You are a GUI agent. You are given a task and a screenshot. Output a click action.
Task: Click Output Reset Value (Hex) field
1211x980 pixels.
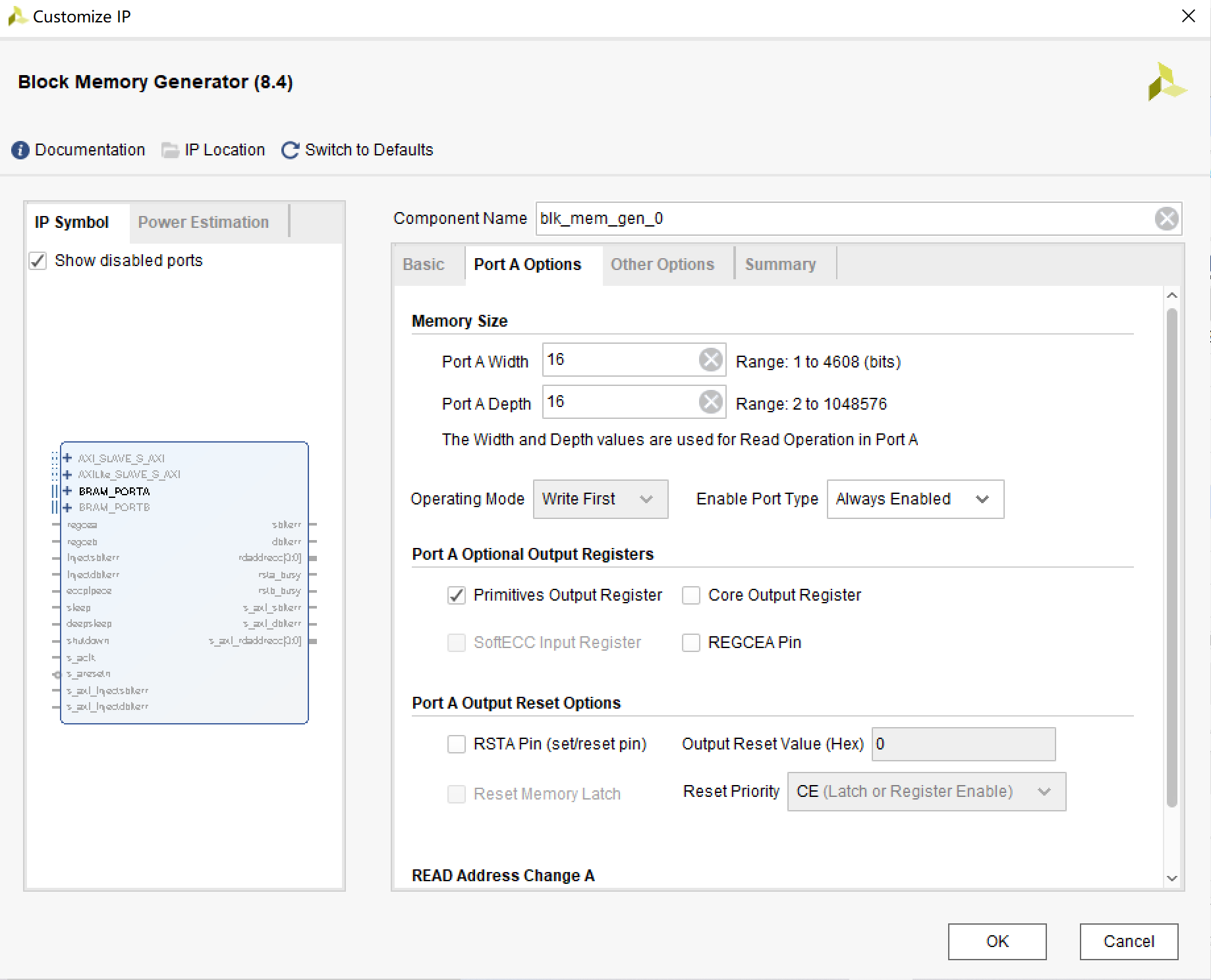[963, 744]
